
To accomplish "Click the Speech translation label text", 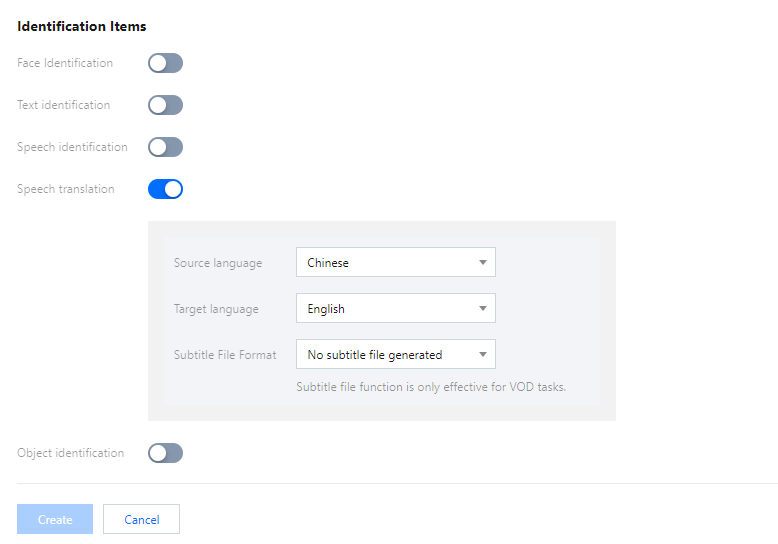I will coord(66,189).
